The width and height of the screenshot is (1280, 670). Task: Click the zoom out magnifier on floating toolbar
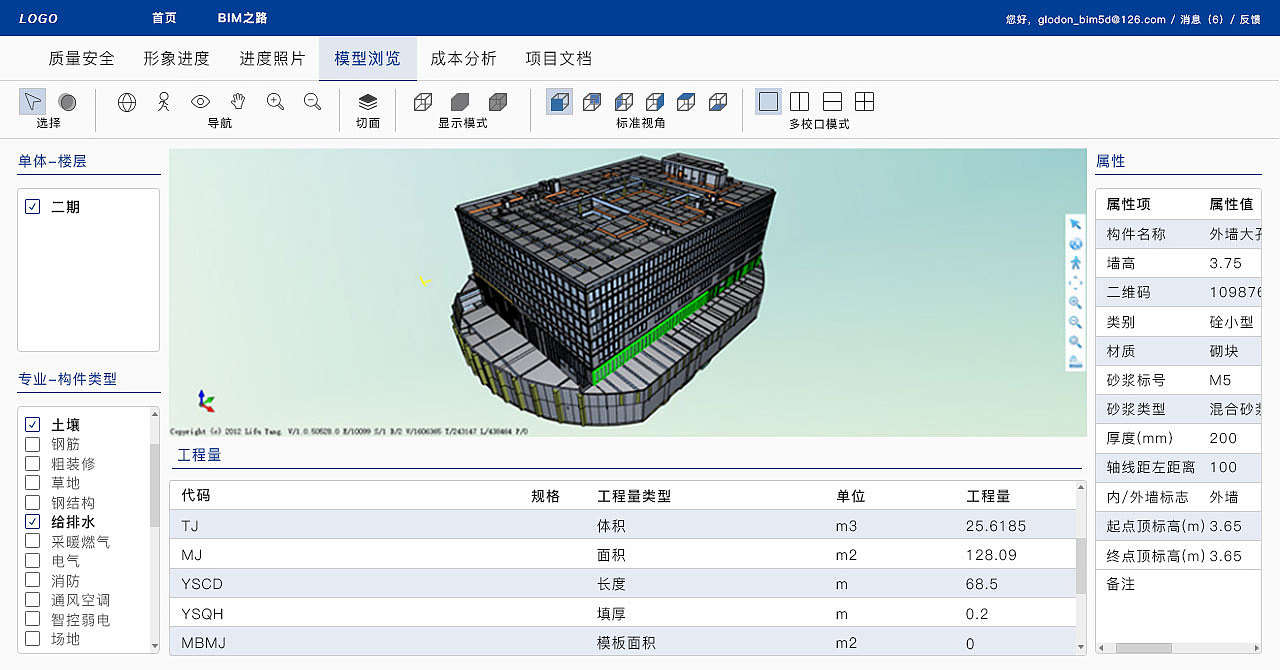(x=1075, y=322)
